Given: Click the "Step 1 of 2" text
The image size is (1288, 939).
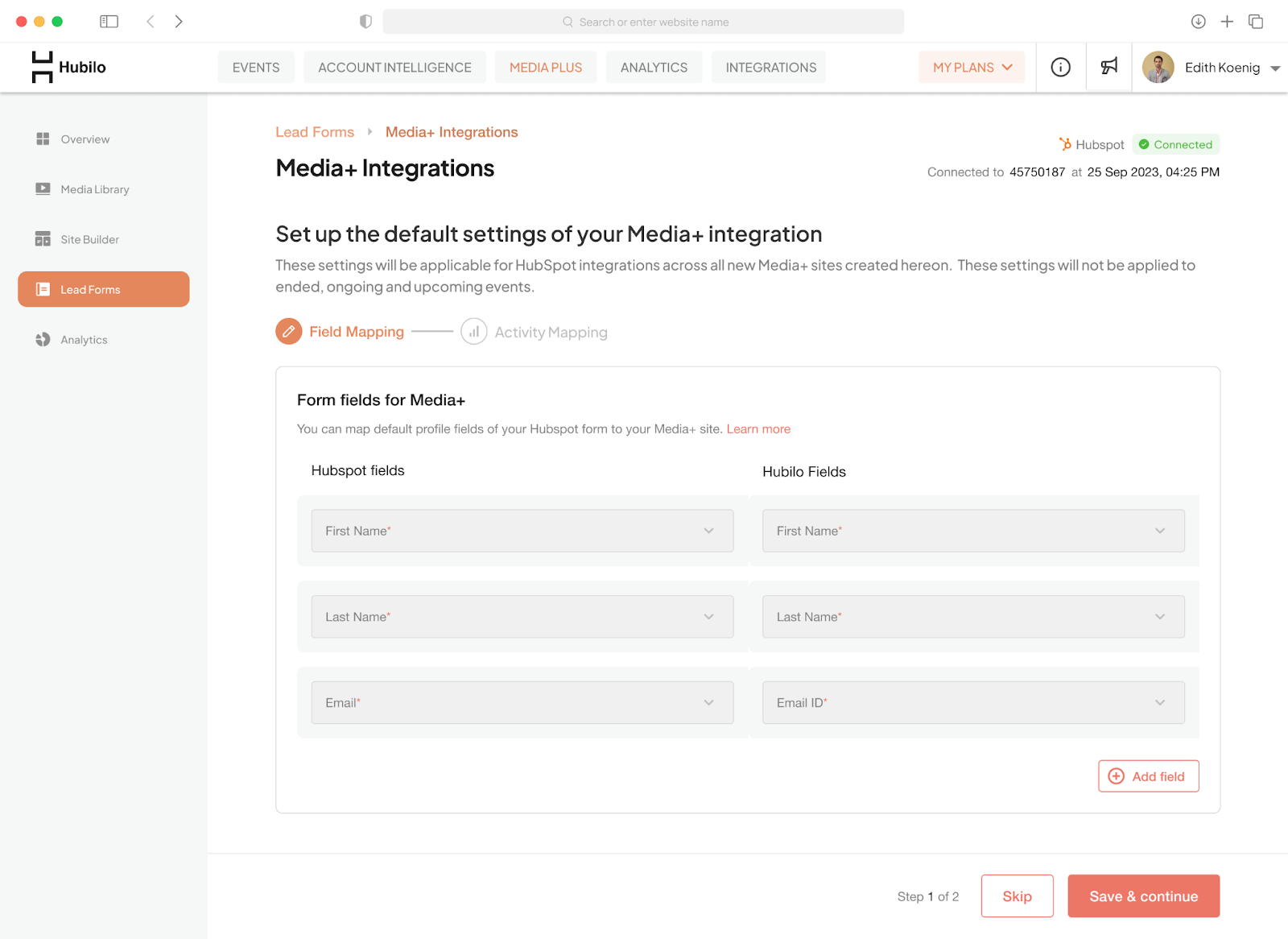Looking at the screenshot, I should [928, 896].
